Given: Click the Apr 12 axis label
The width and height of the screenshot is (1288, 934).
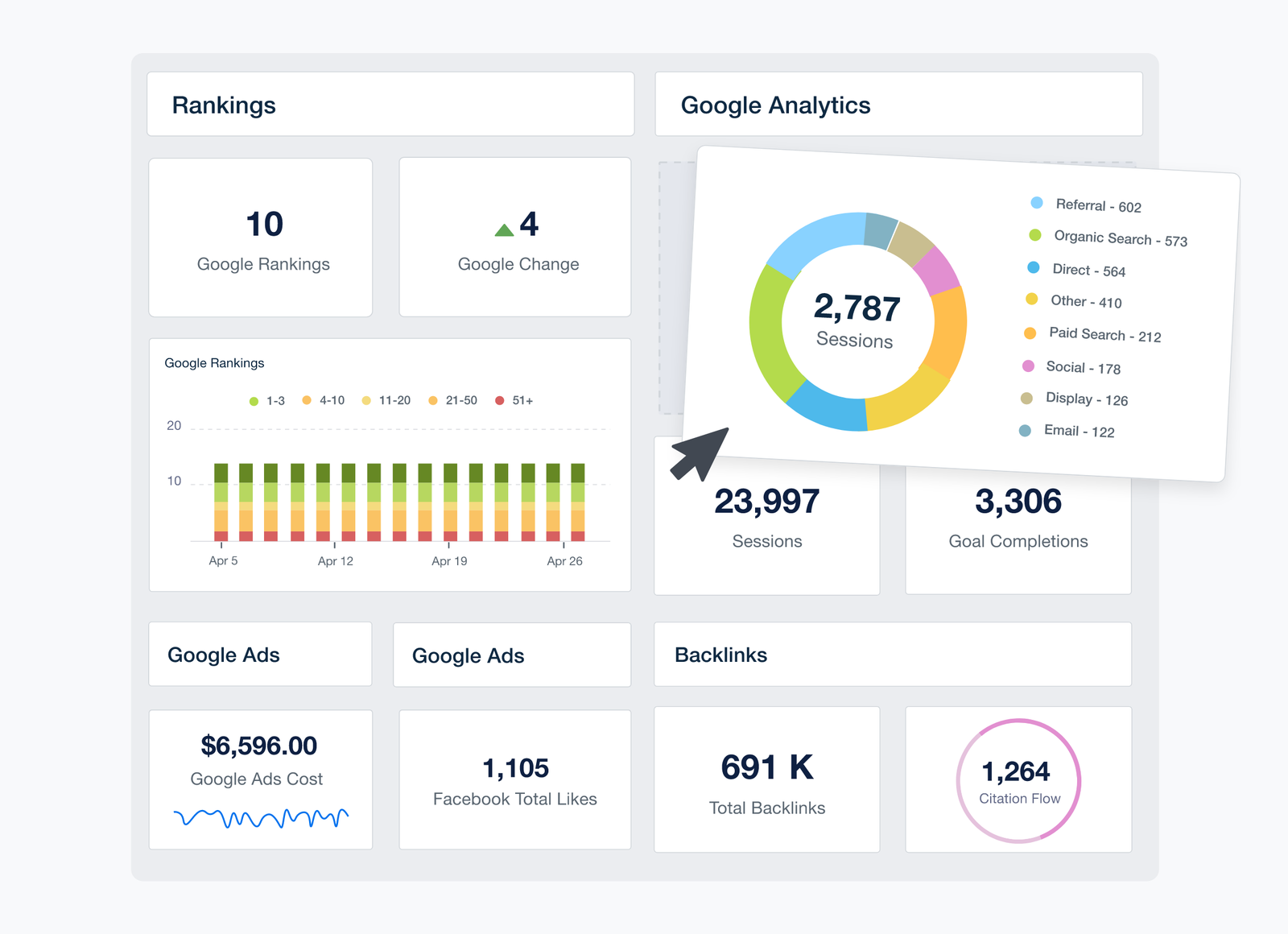Looking at the screenshot, I should pyautogui.click(x=336, y=560).
